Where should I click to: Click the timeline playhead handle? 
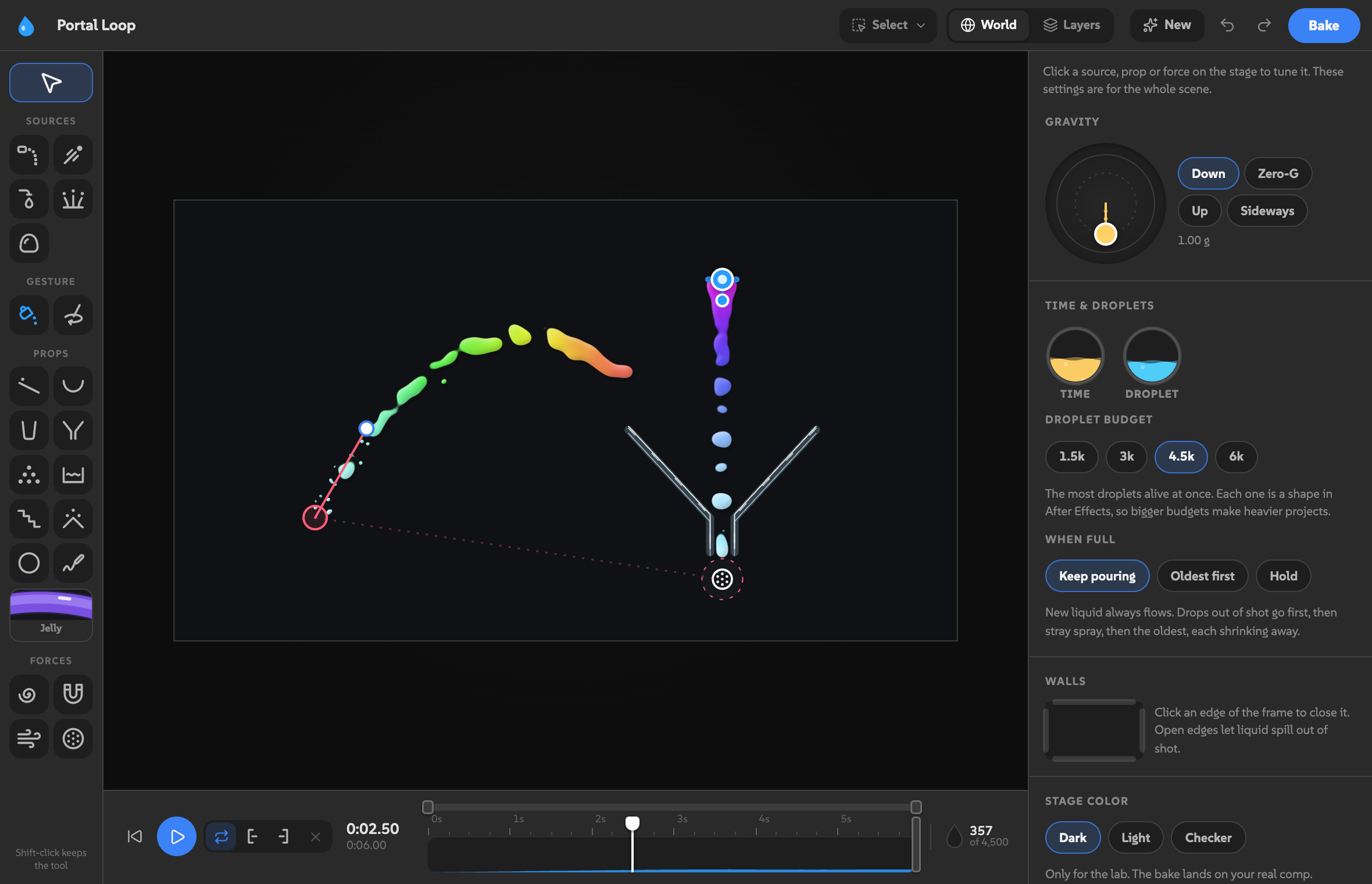coord(633,823)
